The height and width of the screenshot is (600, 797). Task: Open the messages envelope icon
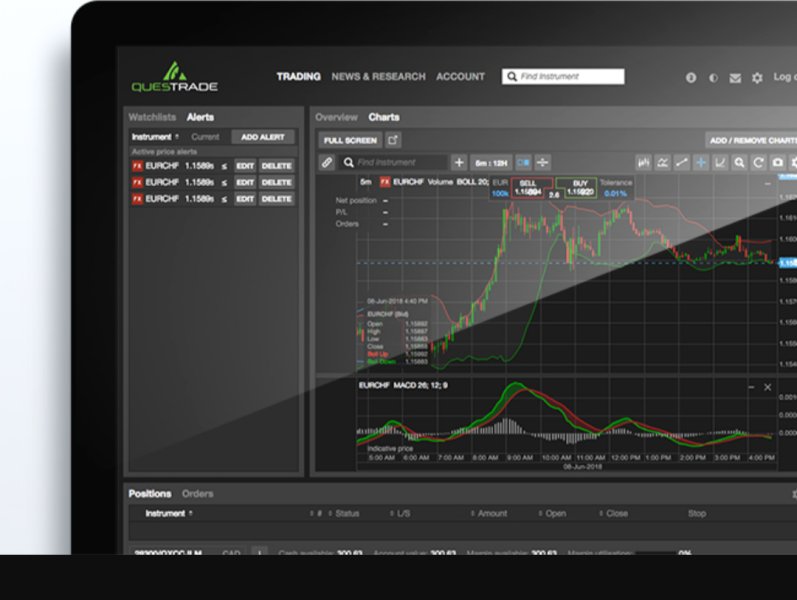735,78
